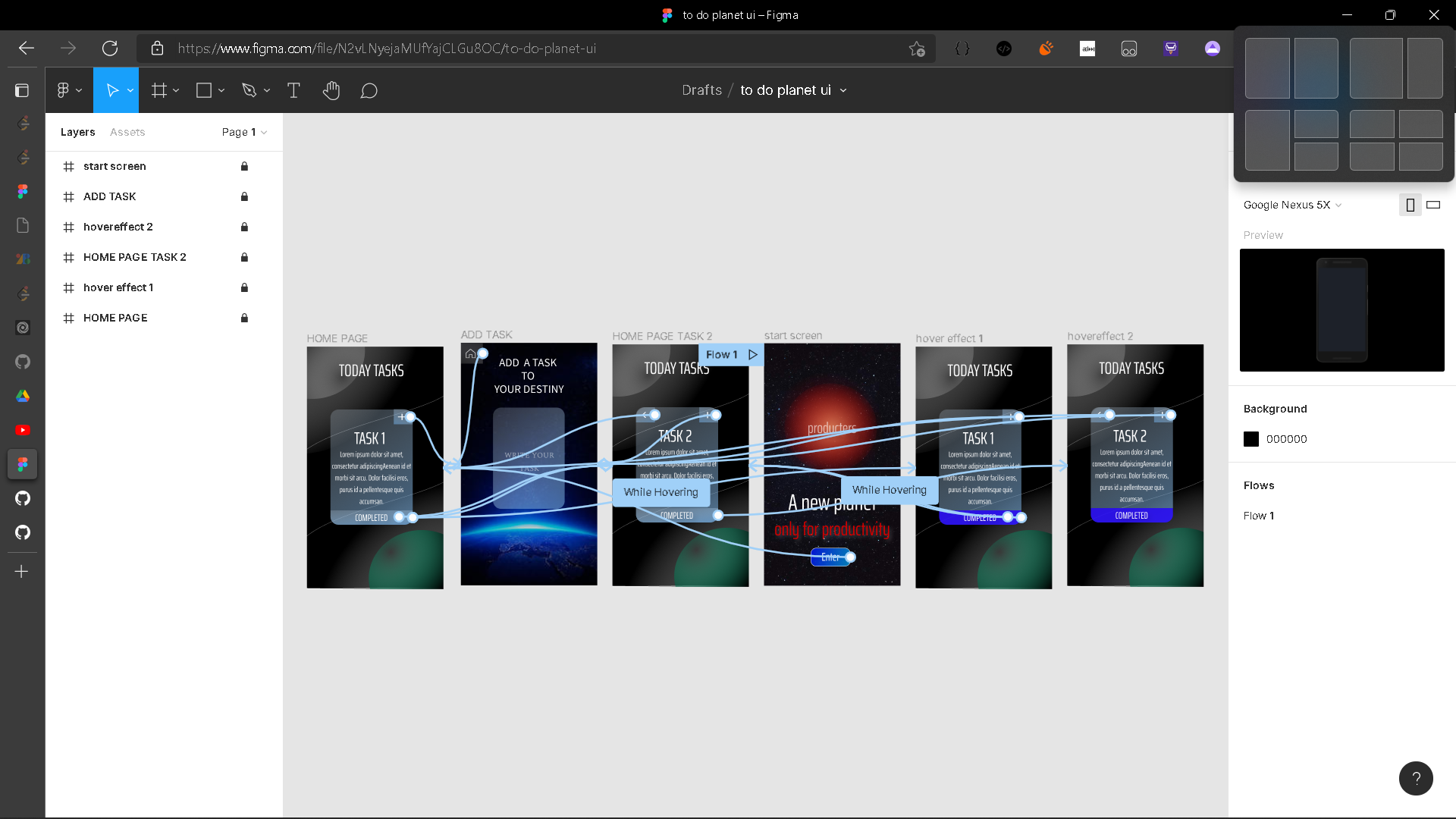Select the Text tool

[x=293, y=89]
